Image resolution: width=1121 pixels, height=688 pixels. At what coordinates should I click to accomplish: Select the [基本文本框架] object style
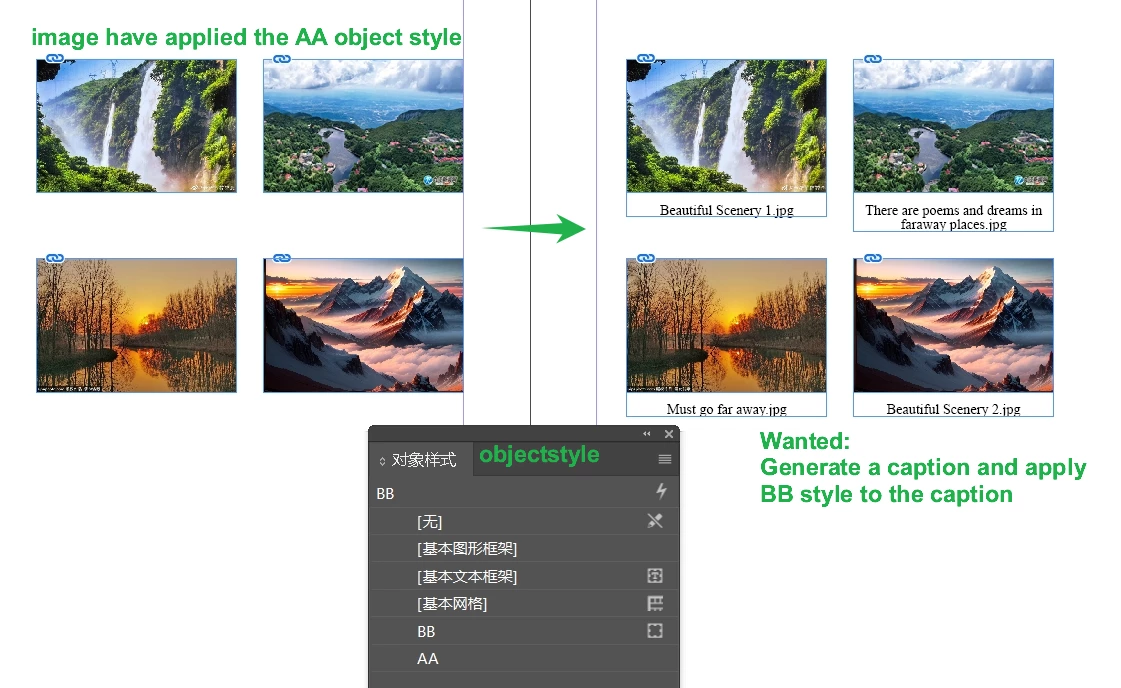point(524,576)
